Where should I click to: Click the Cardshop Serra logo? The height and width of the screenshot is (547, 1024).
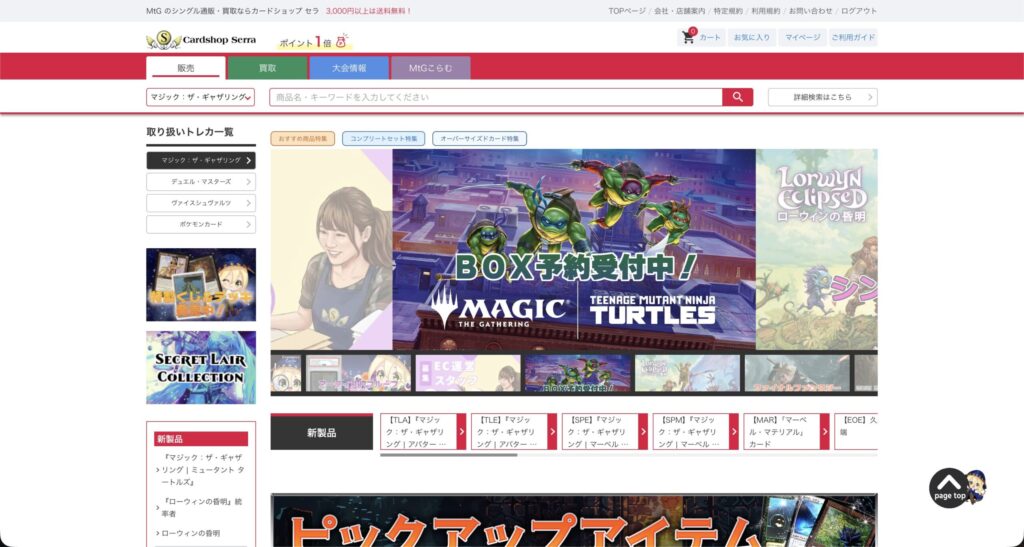coord(201,39)
